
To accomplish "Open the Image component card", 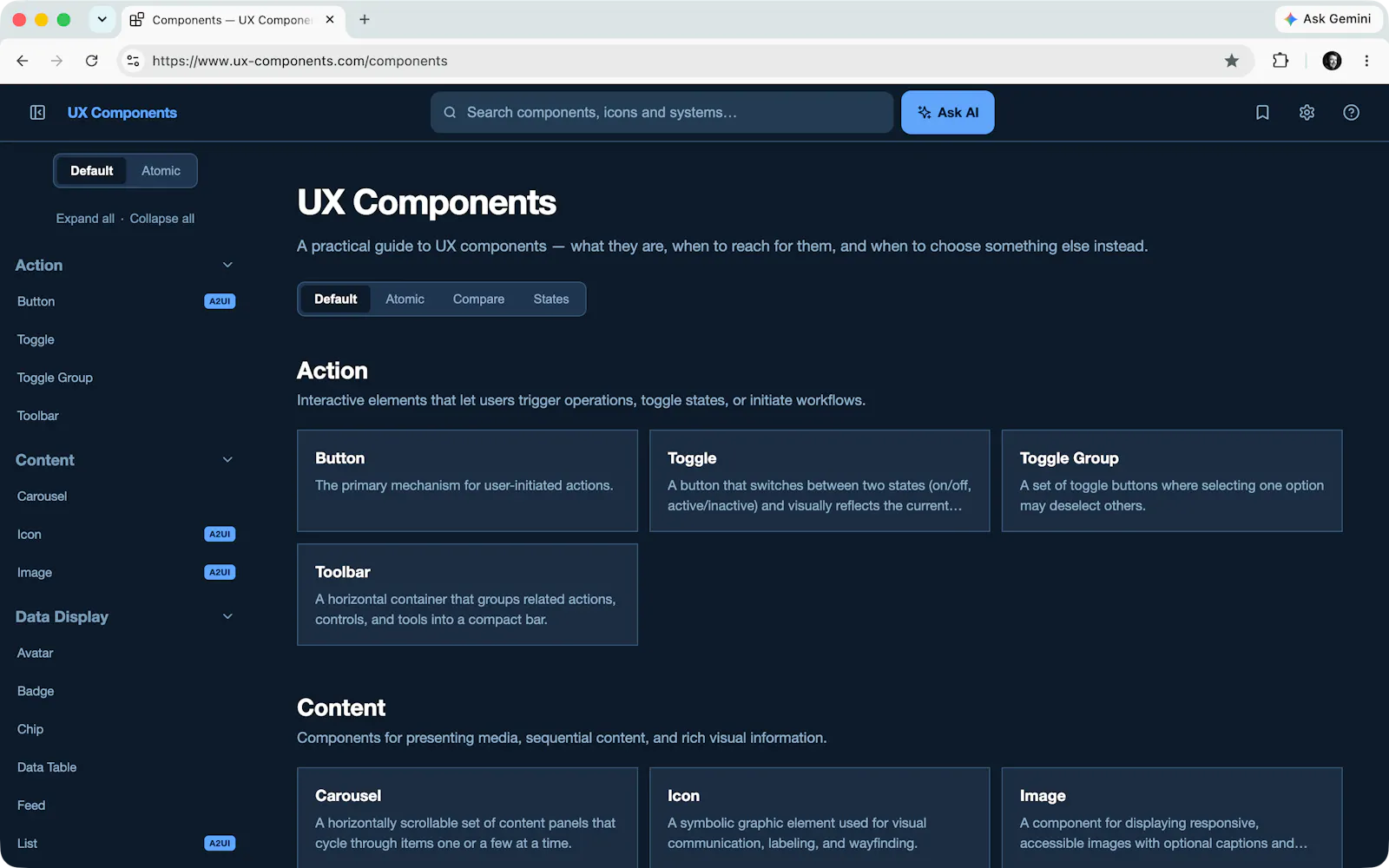I will pyautogui.click(x=1172, y=818).
